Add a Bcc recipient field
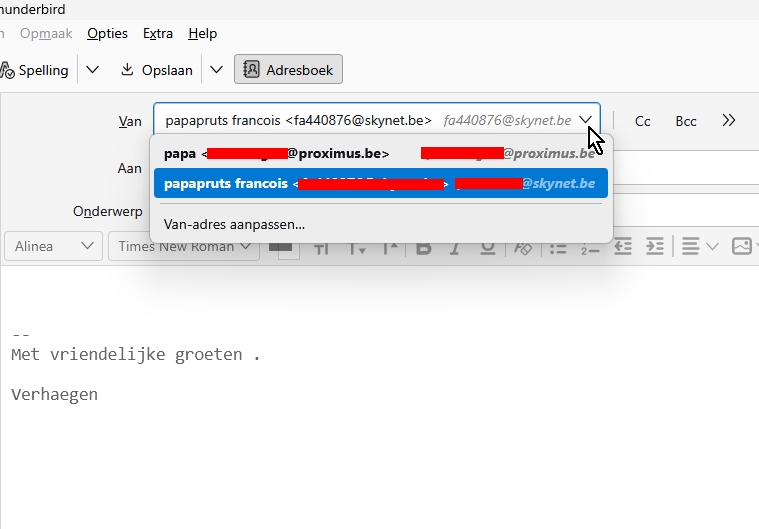The image size is (759, 529). click(686, 121)
